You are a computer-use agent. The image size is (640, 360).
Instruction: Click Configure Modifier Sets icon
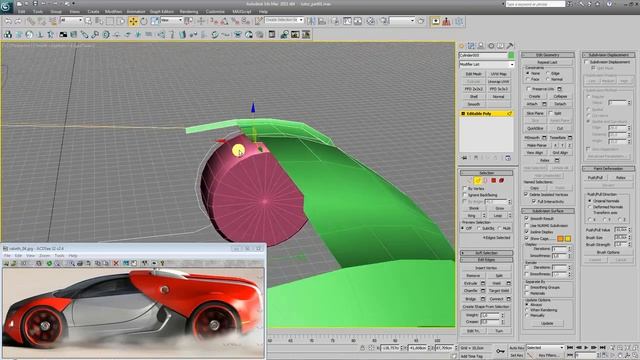(x=508, y=158)
